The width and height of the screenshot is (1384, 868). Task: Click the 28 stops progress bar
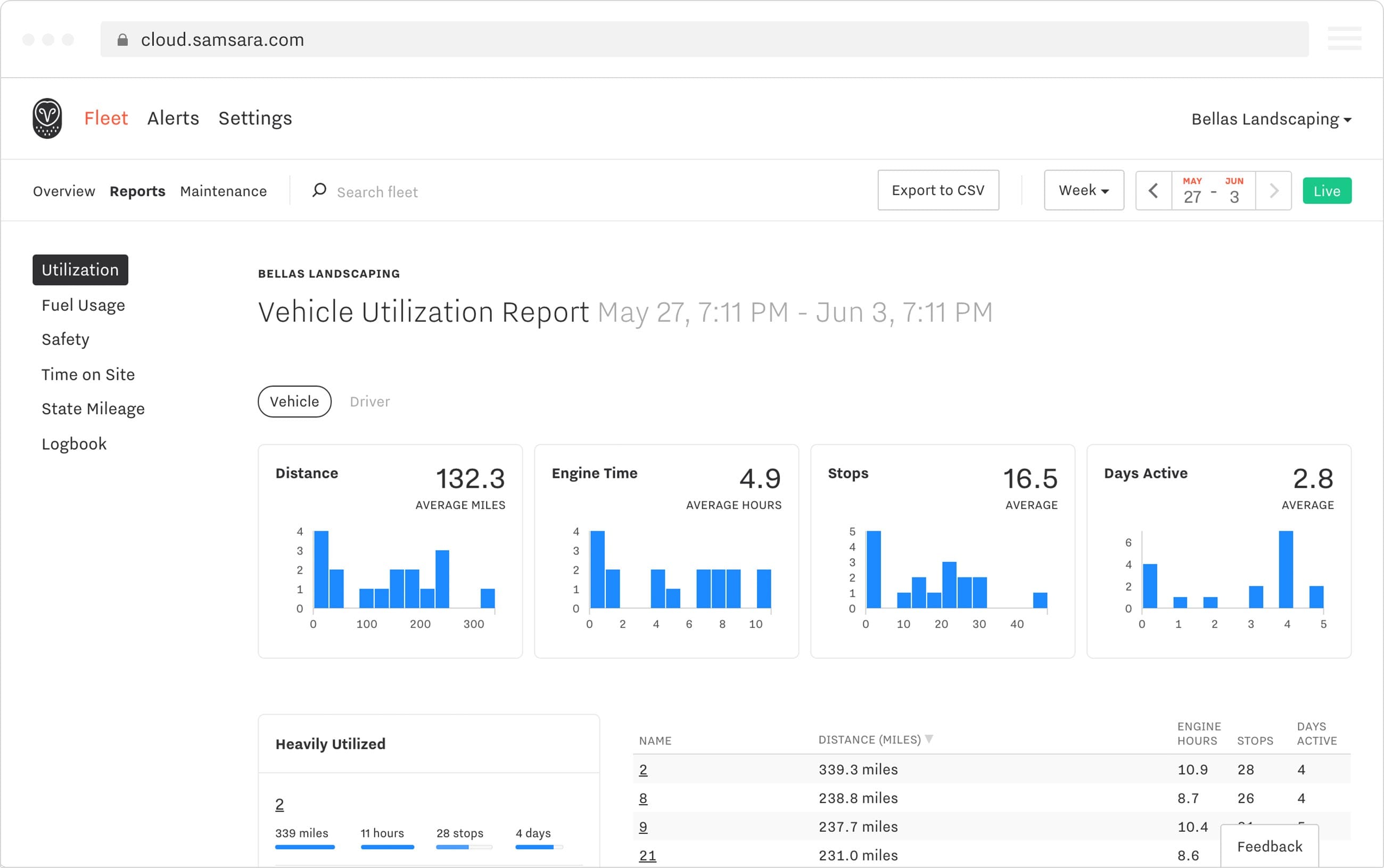point(464,847)
